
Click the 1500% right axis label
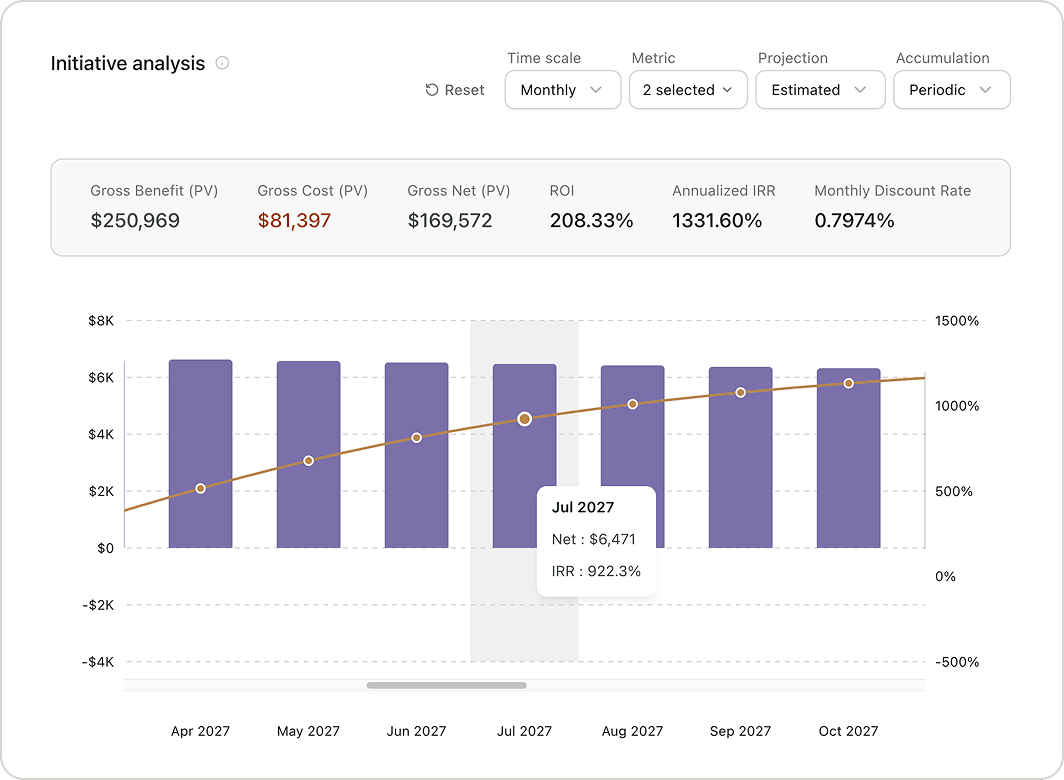(x=957, y=321)
